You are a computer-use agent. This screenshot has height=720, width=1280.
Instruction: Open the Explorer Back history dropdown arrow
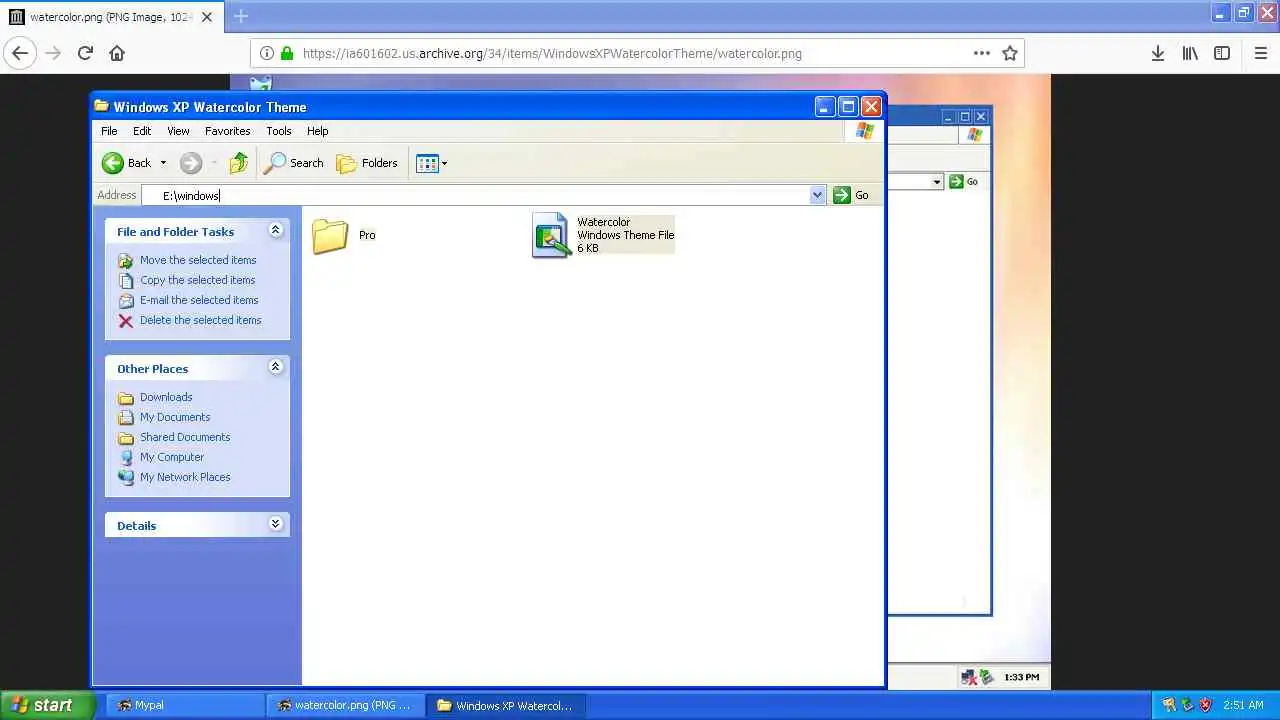tap(163, 163)
